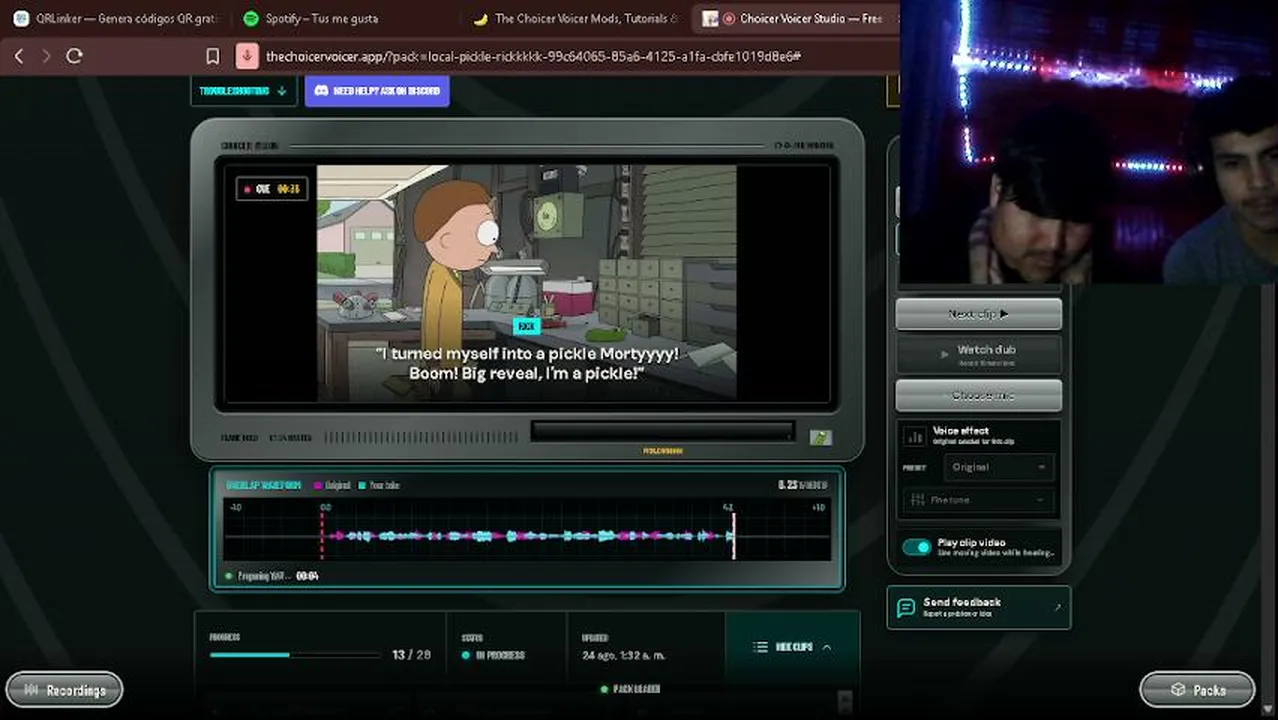Click the Choose mic button
Image resolution: width=1278 pixels, height=720 pixels.
pyautogui.click(x=978, y=395)
